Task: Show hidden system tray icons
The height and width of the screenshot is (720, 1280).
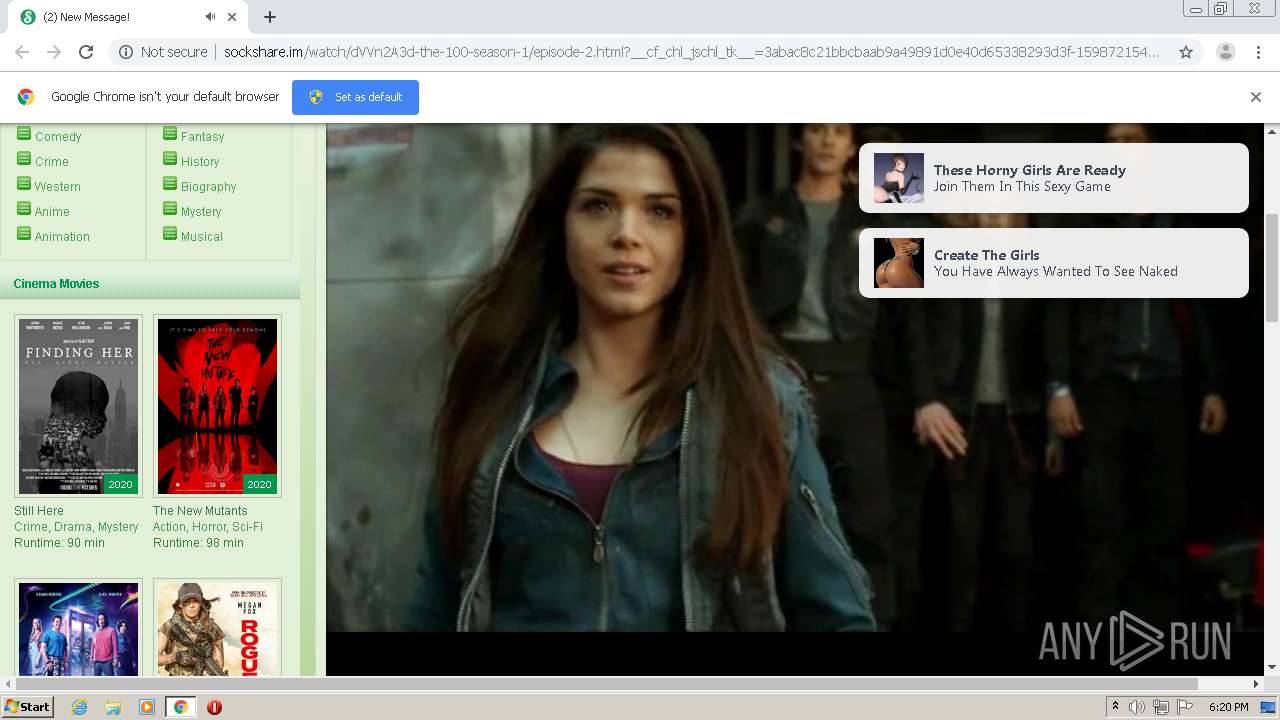Action: tap(1116, 707)
